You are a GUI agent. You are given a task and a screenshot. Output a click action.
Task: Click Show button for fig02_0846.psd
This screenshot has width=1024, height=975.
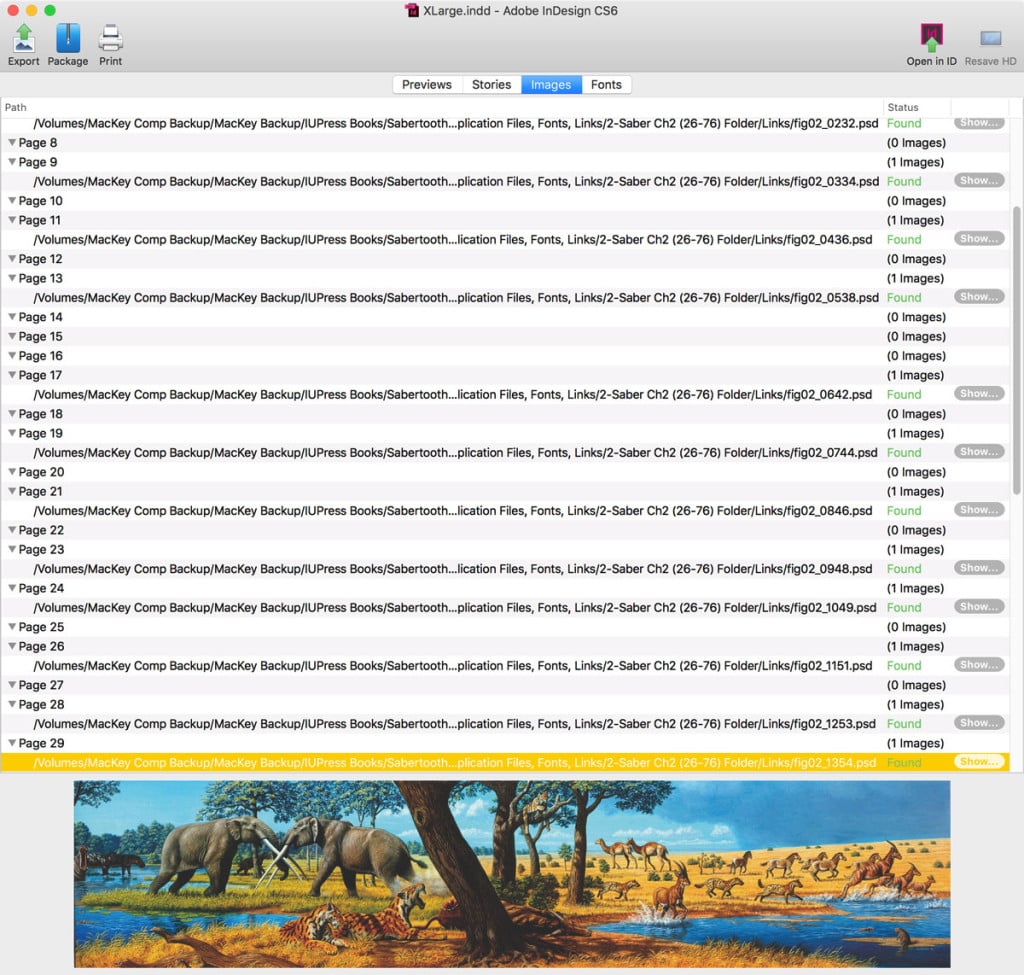[978, 509]
